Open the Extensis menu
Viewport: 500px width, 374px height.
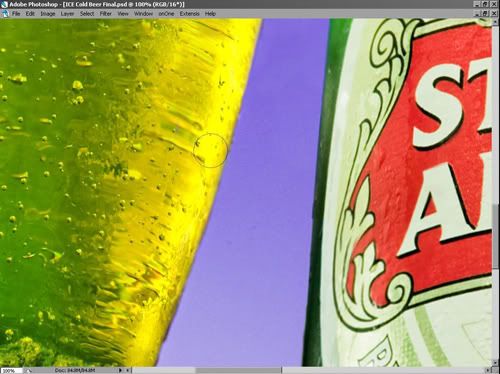click(x=189, y=14)
